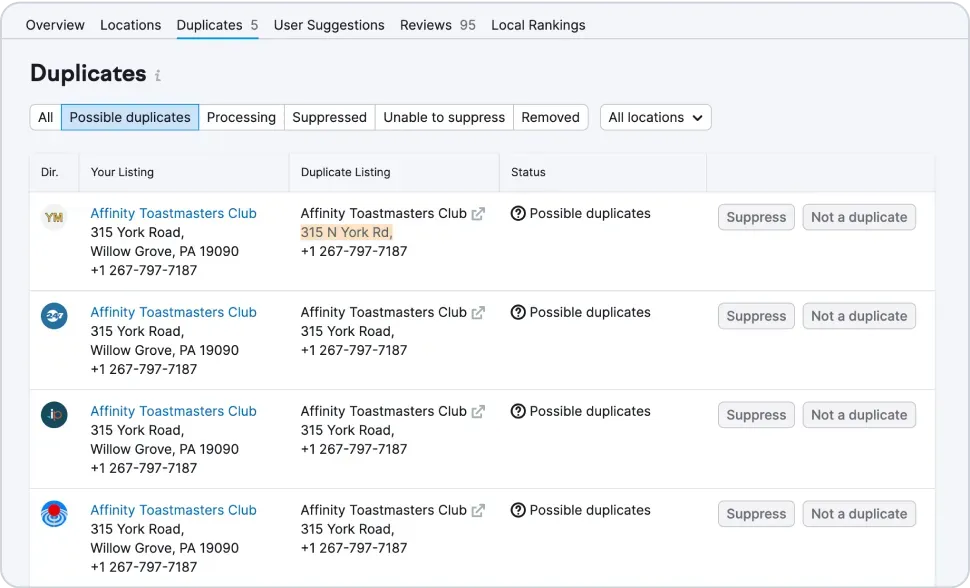The width and height of the screenshot is (970, 588).
Task: Open the Affinity Toastmasters Club listing link
Action: pos(173,213)
